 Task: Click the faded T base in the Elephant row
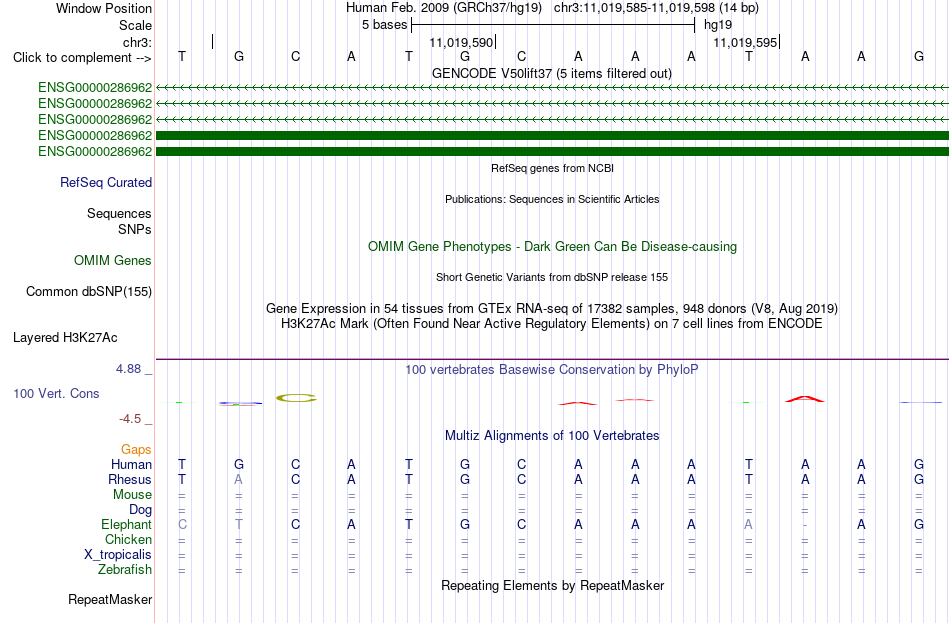(239, 525)
